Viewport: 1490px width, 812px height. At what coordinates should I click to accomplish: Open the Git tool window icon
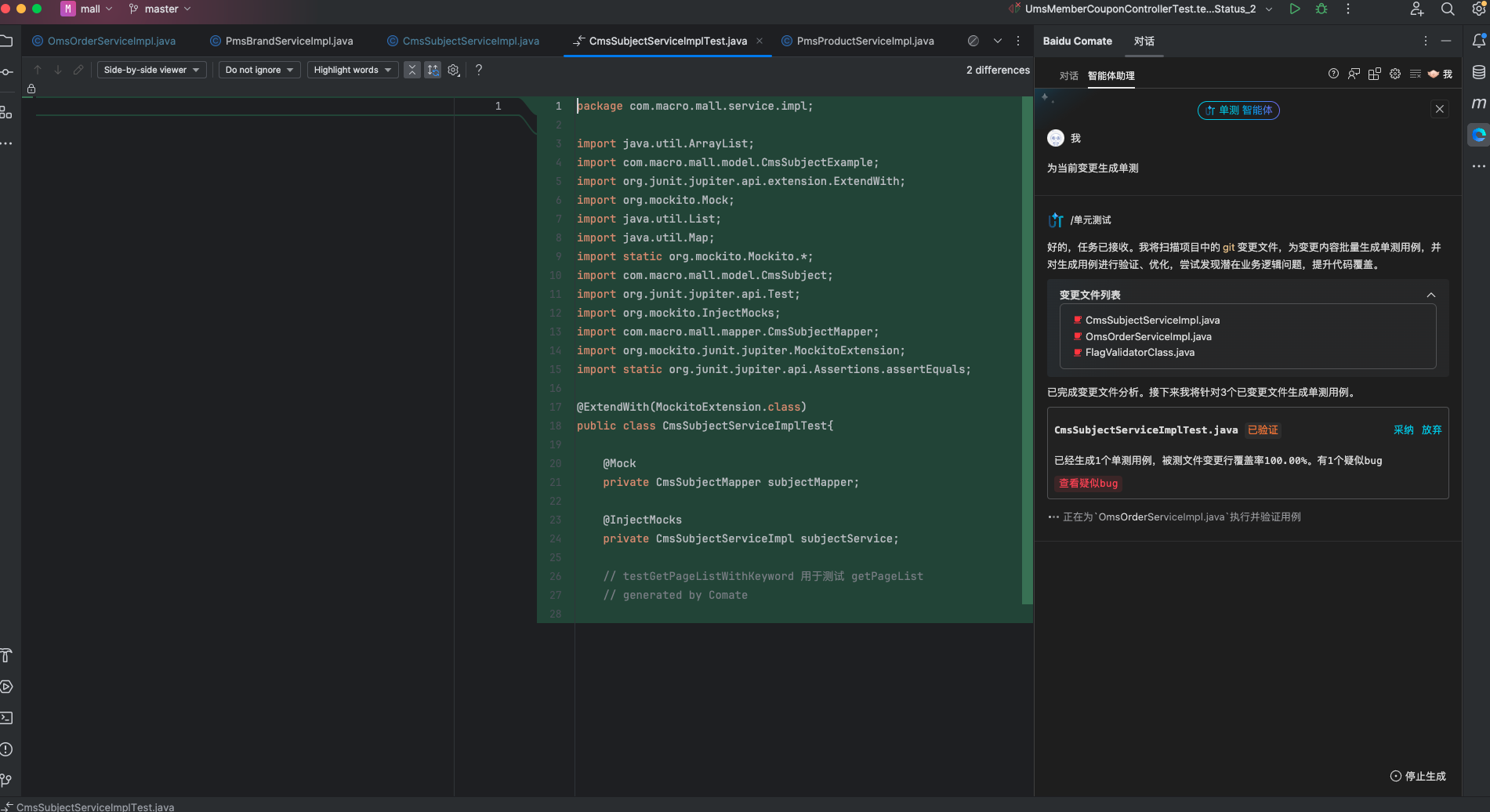tap(6, 781)
